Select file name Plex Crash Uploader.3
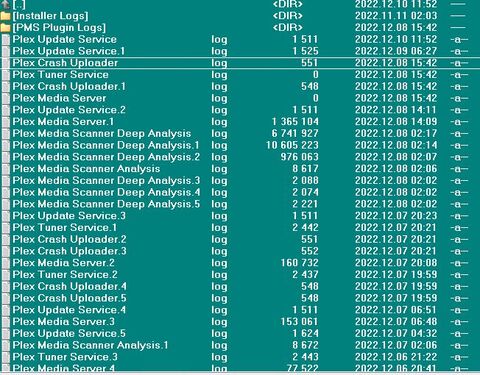 [x=70, y=251]
